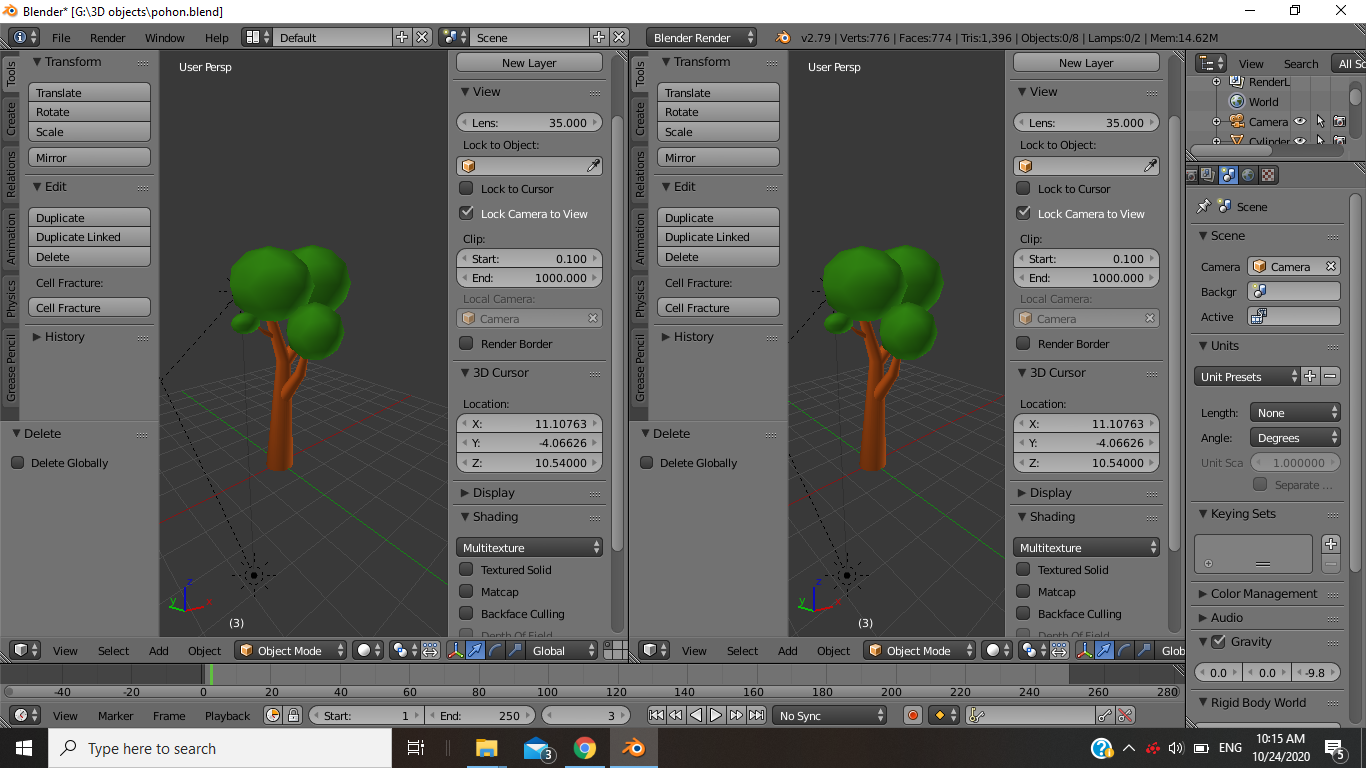Toggle Camera visibility eye in outliner
The image size is (1366, 768).
coord(1301,121)
